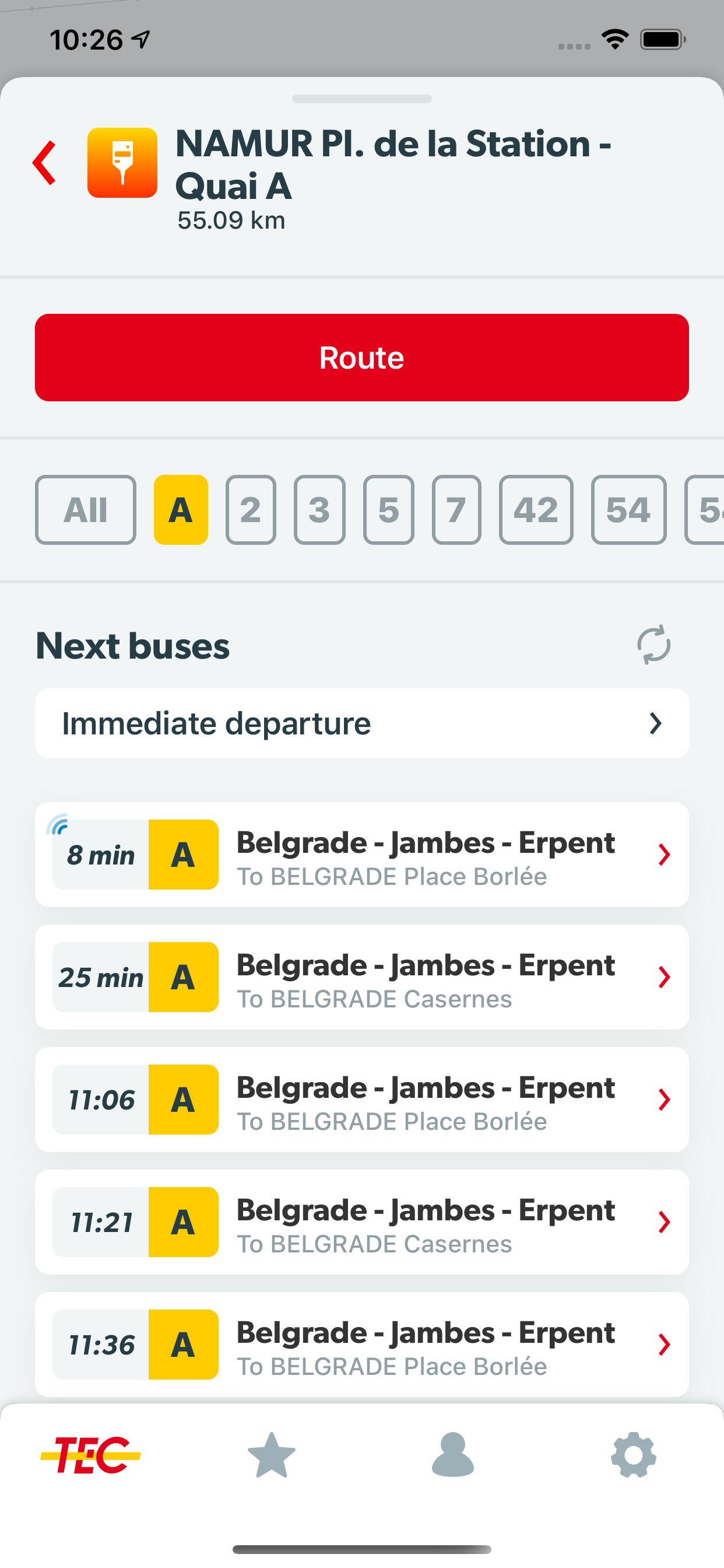This screenshot has width=724, height=1568.
Task: Select the All lines filter
Action: pyautogui.click(x=86, y=509)
